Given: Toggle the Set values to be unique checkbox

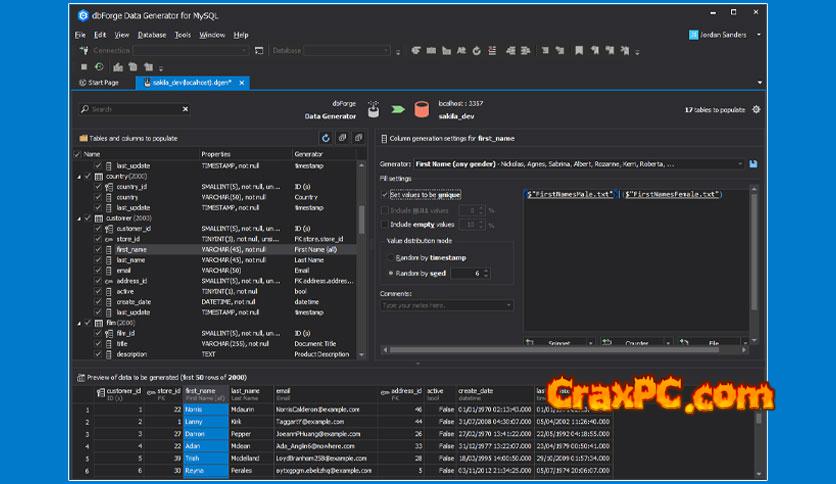Looking at the screenshot, I should pos(384,195).
